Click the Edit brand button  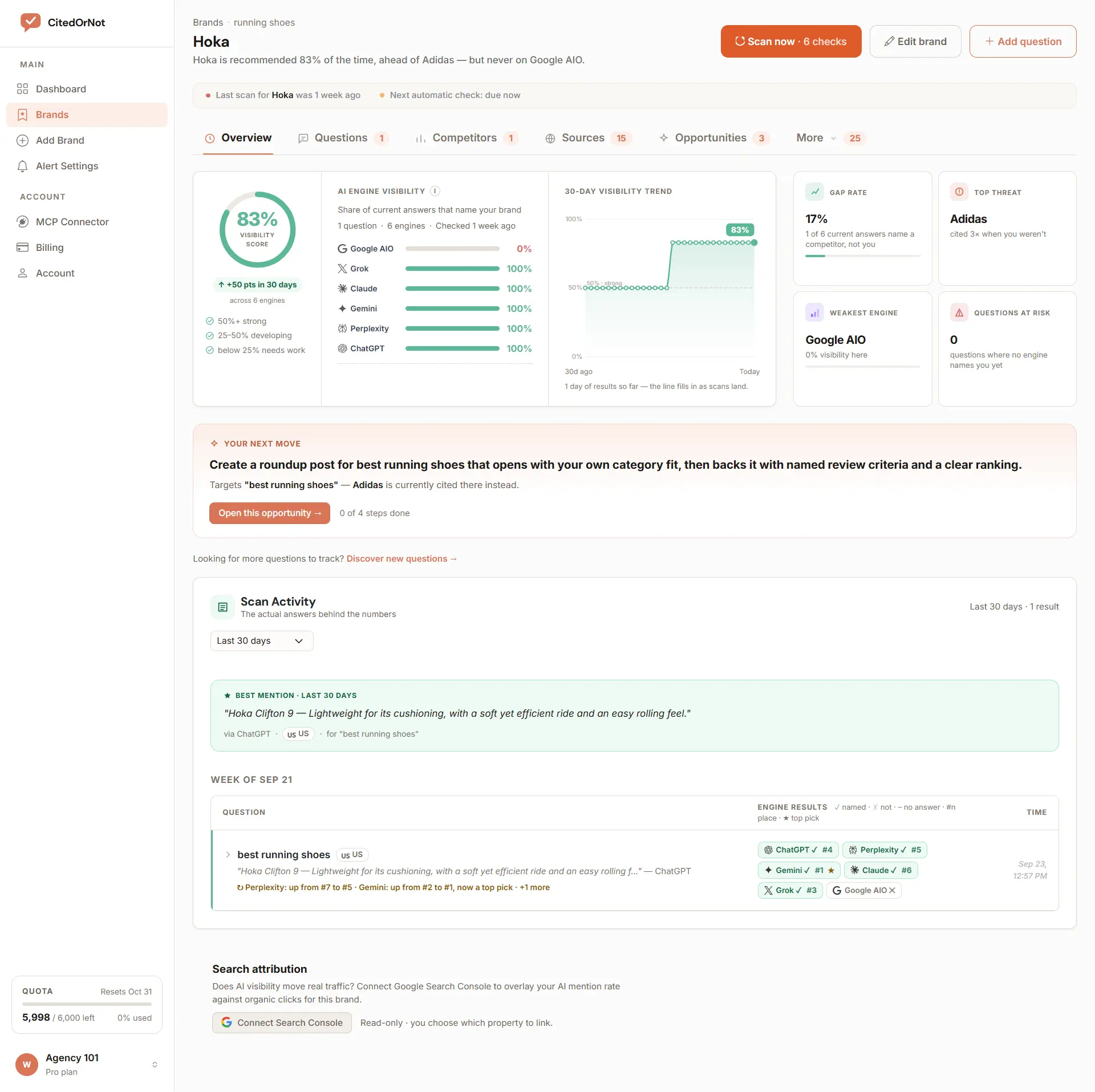[915, 41]
